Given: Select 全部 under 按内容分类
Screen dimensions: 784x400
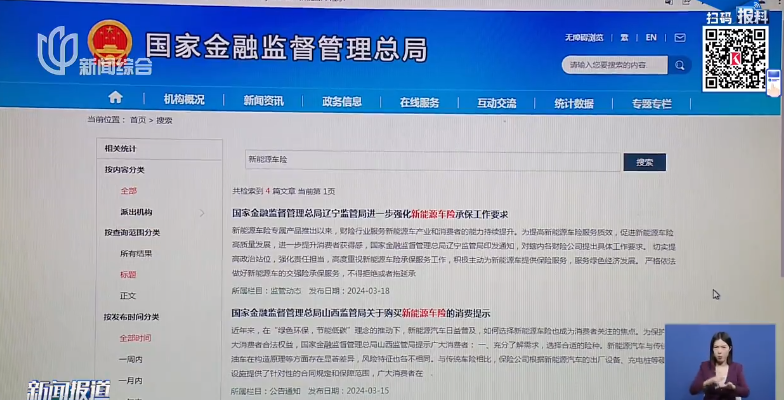Looking at the screenshot, I should 128,190.
